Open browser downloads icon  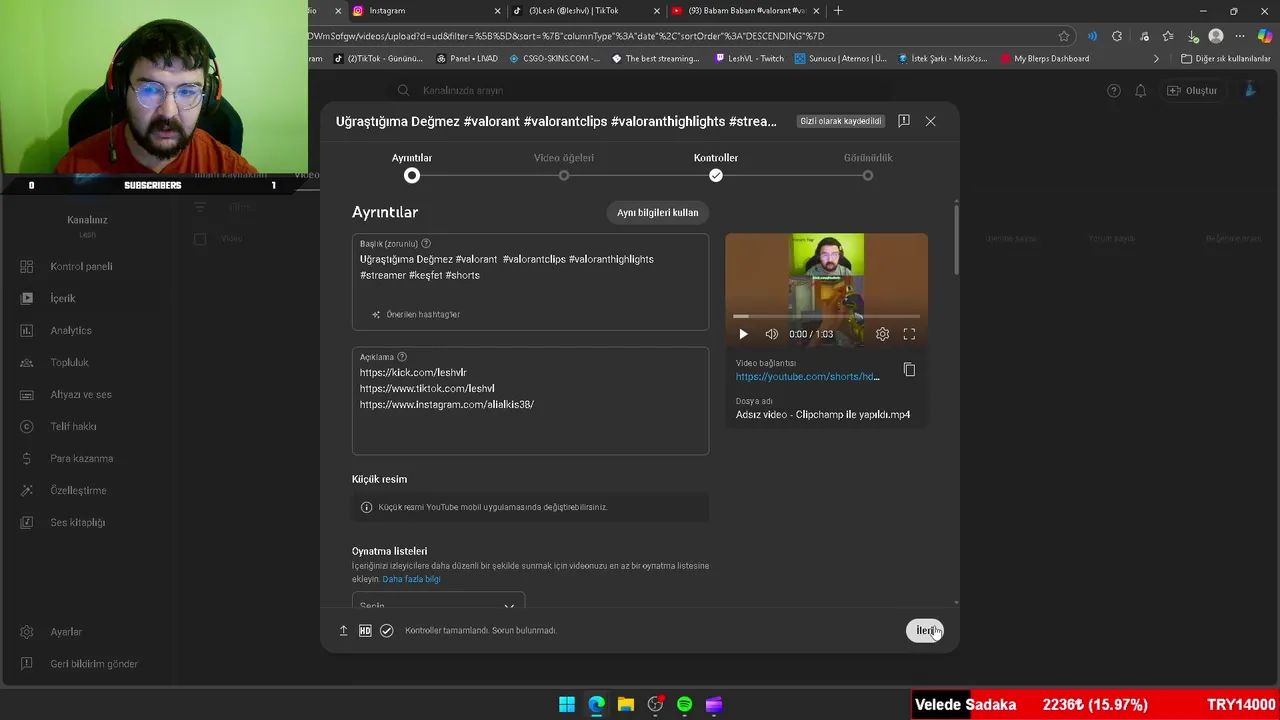[1193, 36]
